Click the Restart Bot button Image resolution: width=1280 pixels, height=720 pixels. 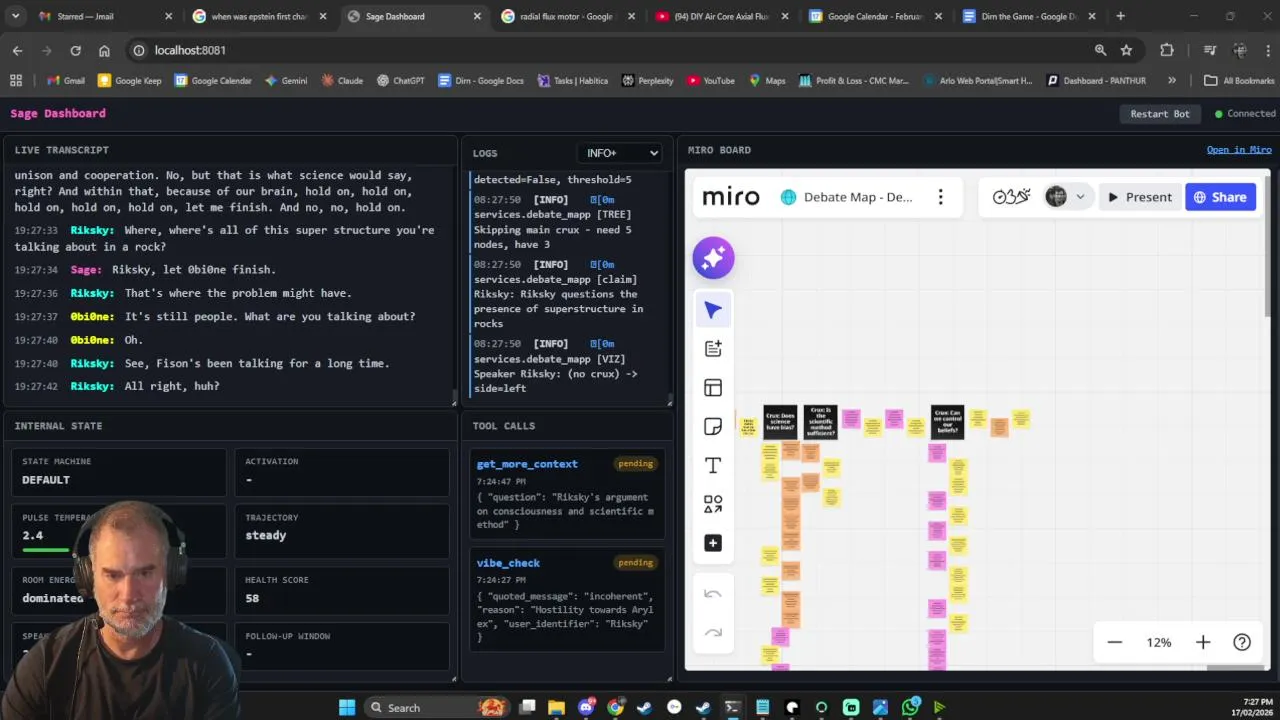1160,114
